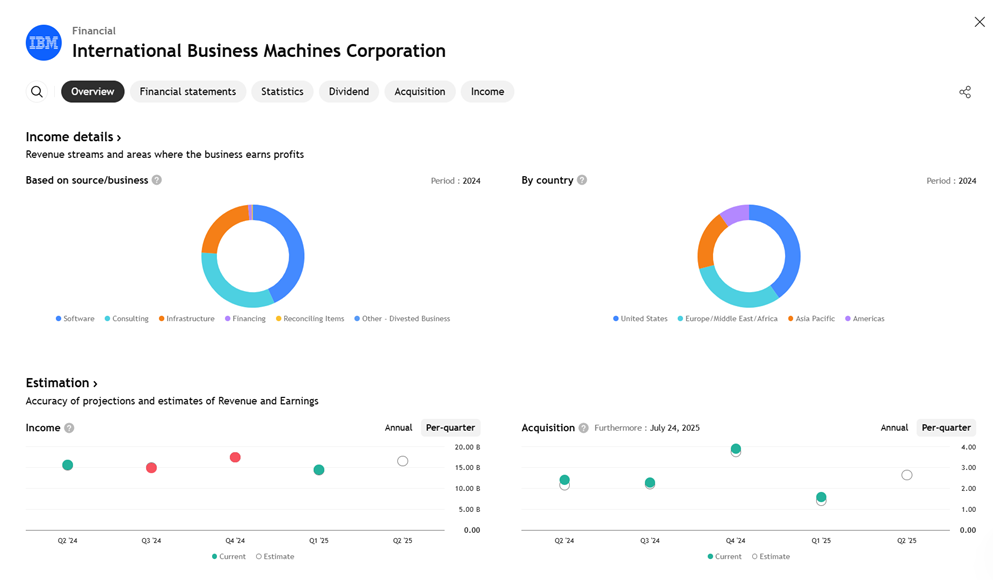Click the 'Furthermore : July 24, 2025' text
This screenshot has width=993, height=580.
(647, 428)
